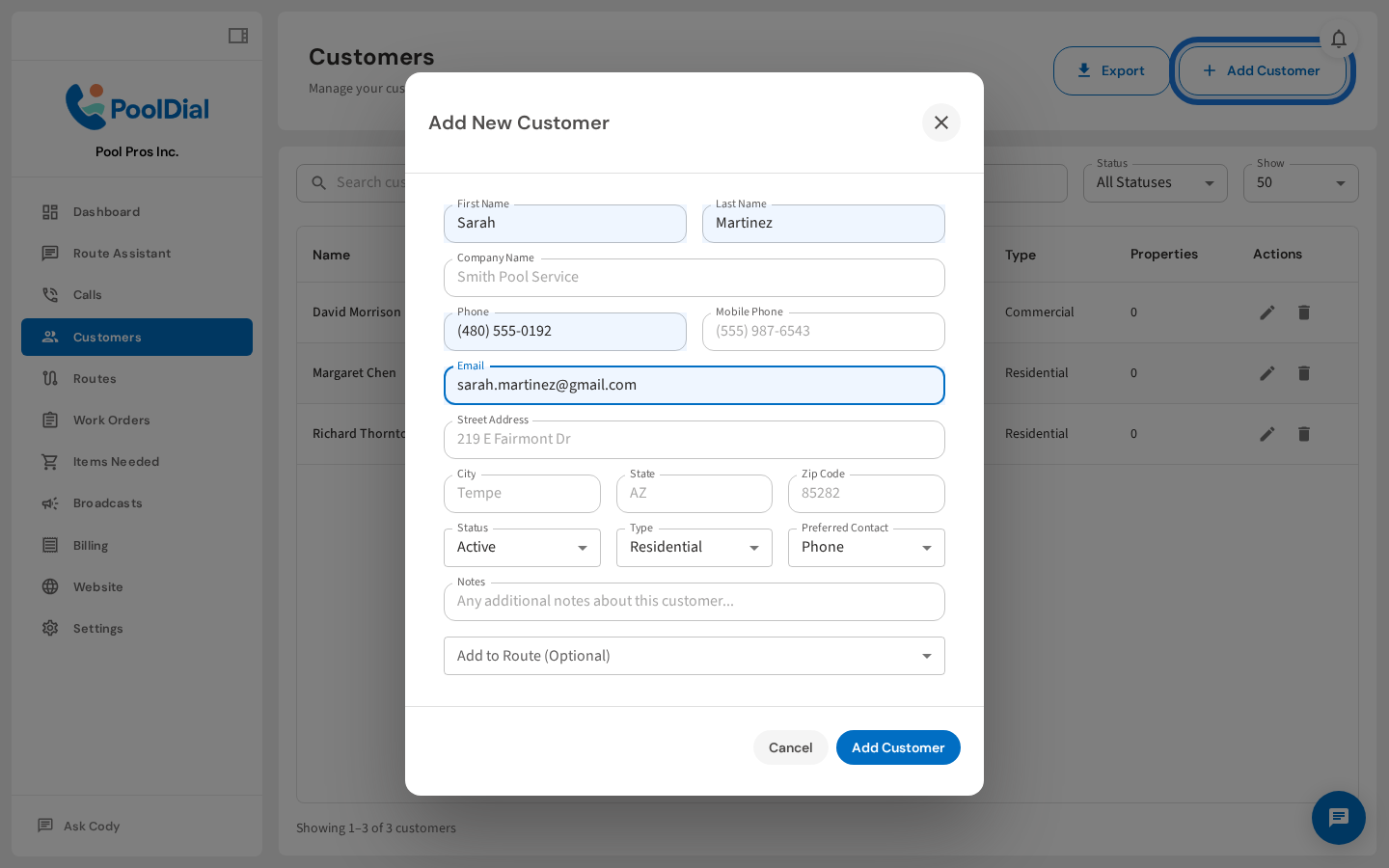Open the Preferred Contact dropdown

865,547
